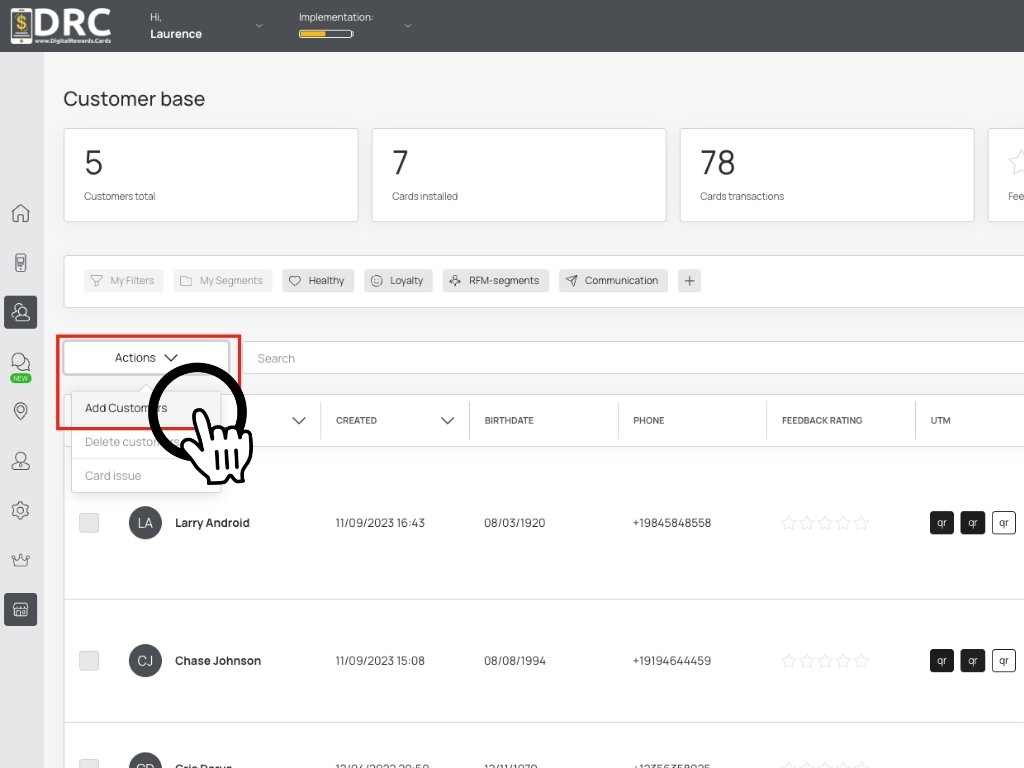Viewport: 1024px width, 768px height.
Task: Open the crown icon in sidebar
Action: tap(20, 560)
